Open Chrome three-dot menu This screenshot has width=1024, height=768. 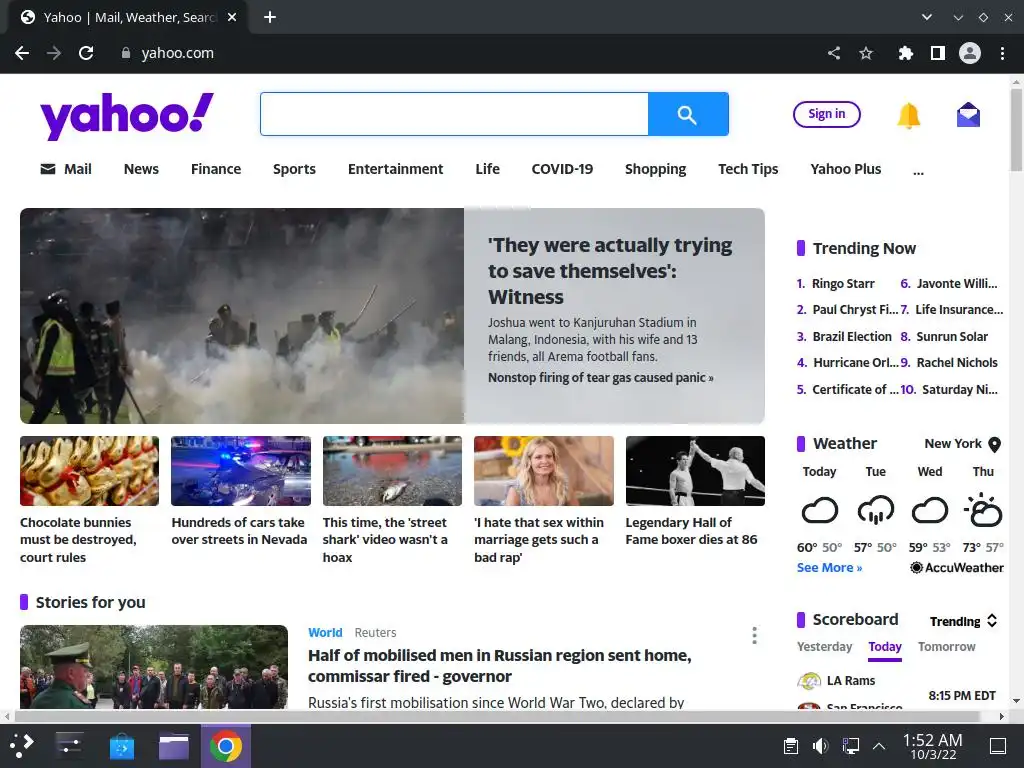tap(1002, 53)
